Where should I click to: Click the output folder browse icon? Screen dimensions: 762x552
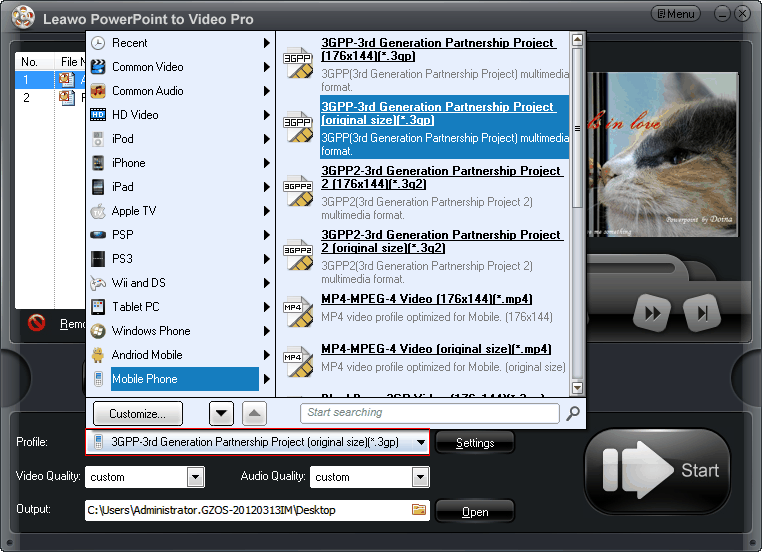click(x=419, y=509)
